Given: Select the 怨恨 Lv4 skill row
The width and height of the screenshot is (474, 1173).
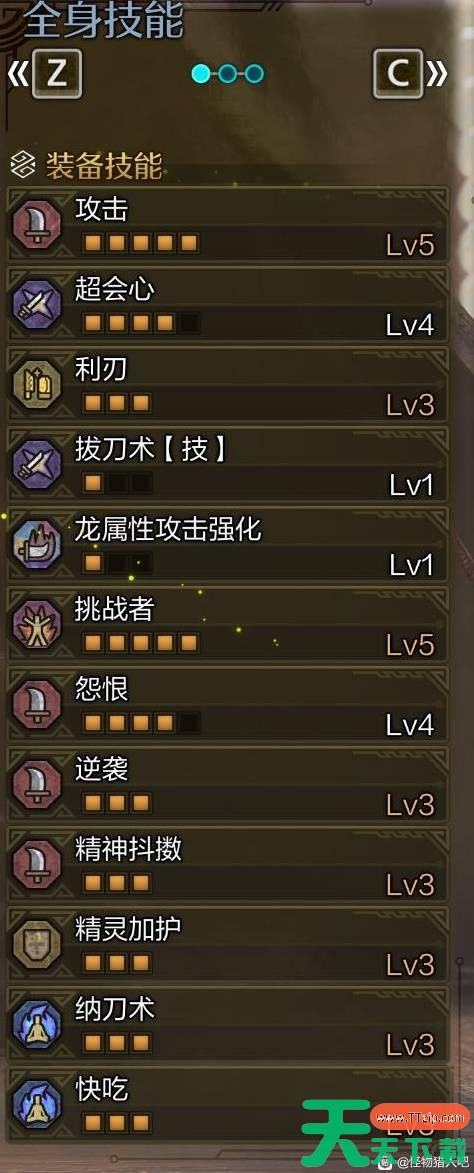Looking at the screenshot, I should 228,704.
